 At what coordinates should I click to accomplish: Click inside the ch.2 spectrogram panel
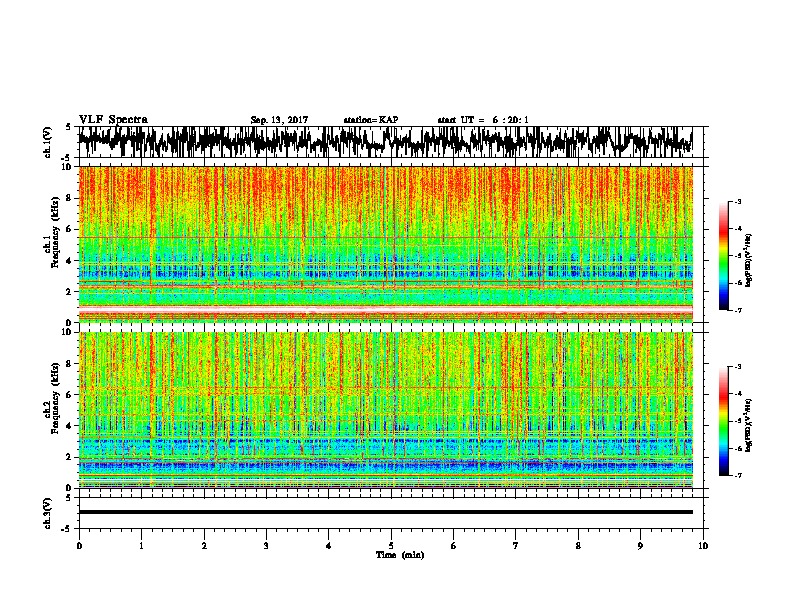point(385,410)
